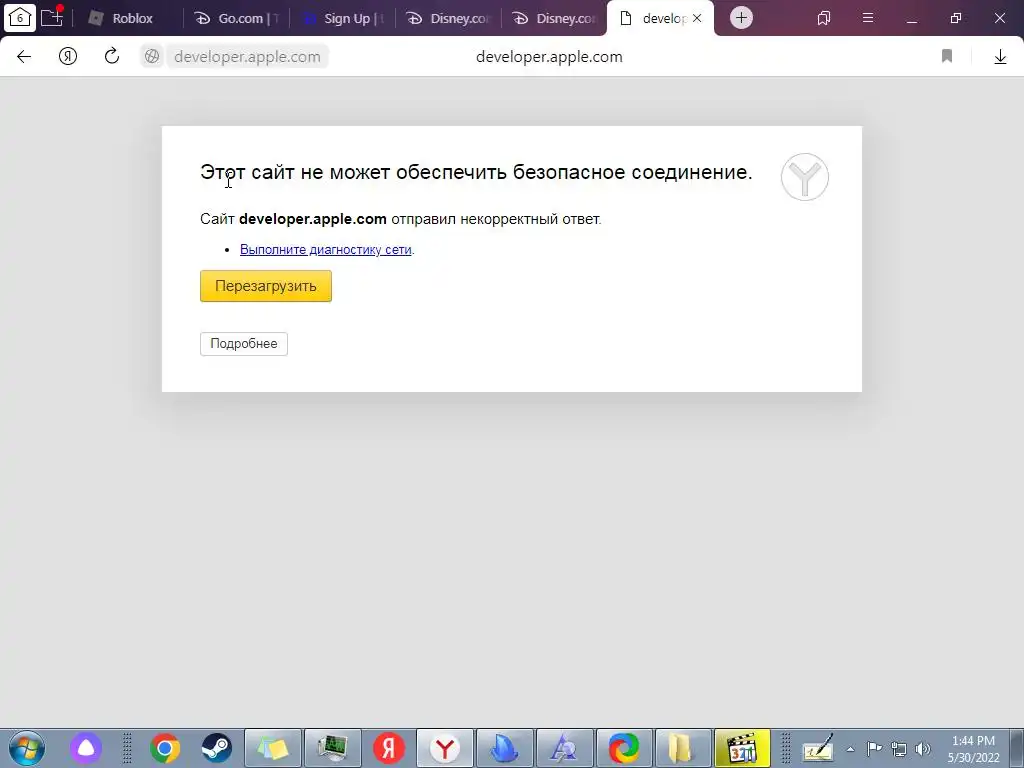Screen dimensions: 1024x768
Task: Switch to the Sign Up tab
Action: point(344,18)
